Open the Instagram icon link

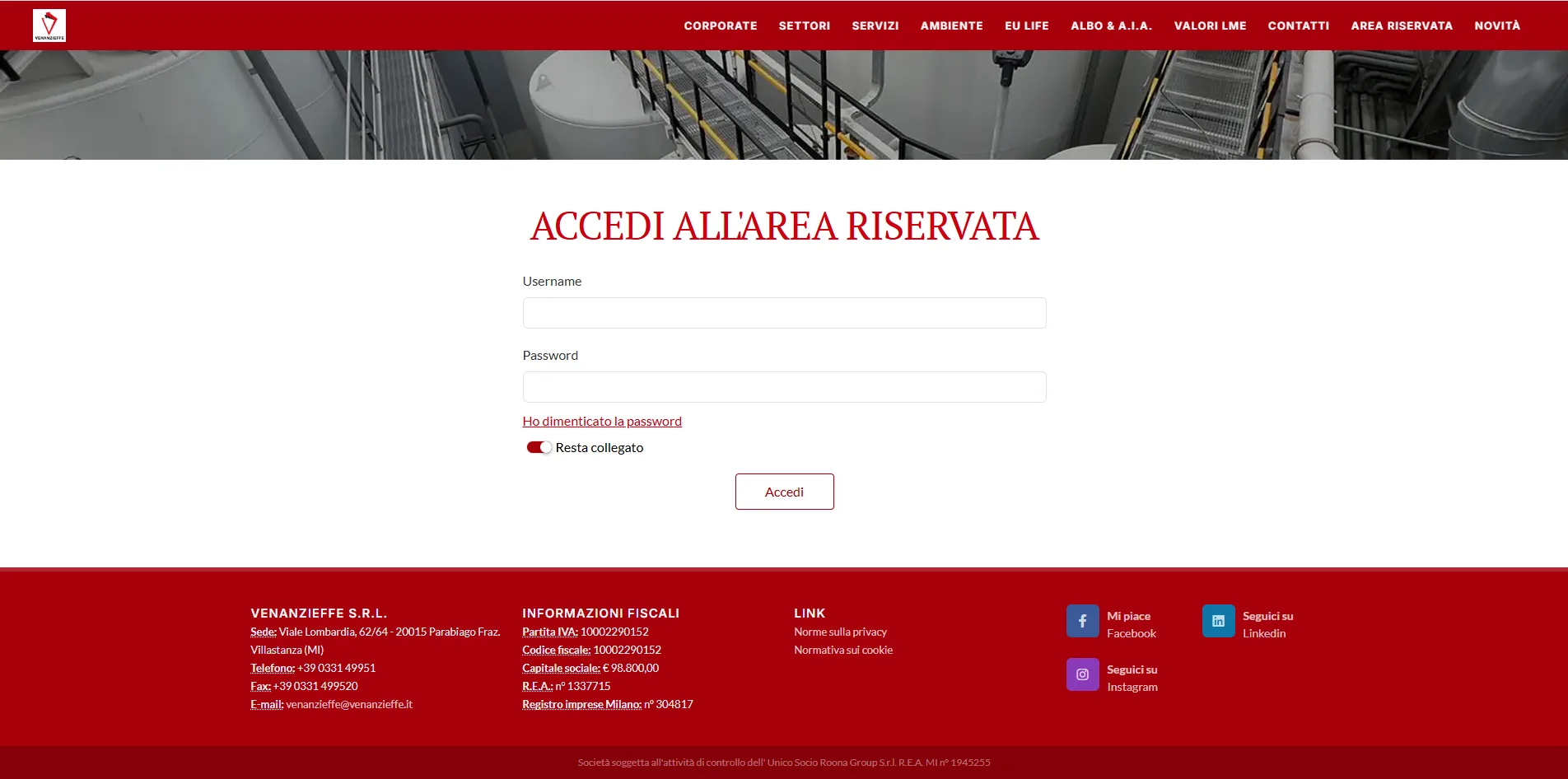pyautogui.click(x=1082, y=674)
